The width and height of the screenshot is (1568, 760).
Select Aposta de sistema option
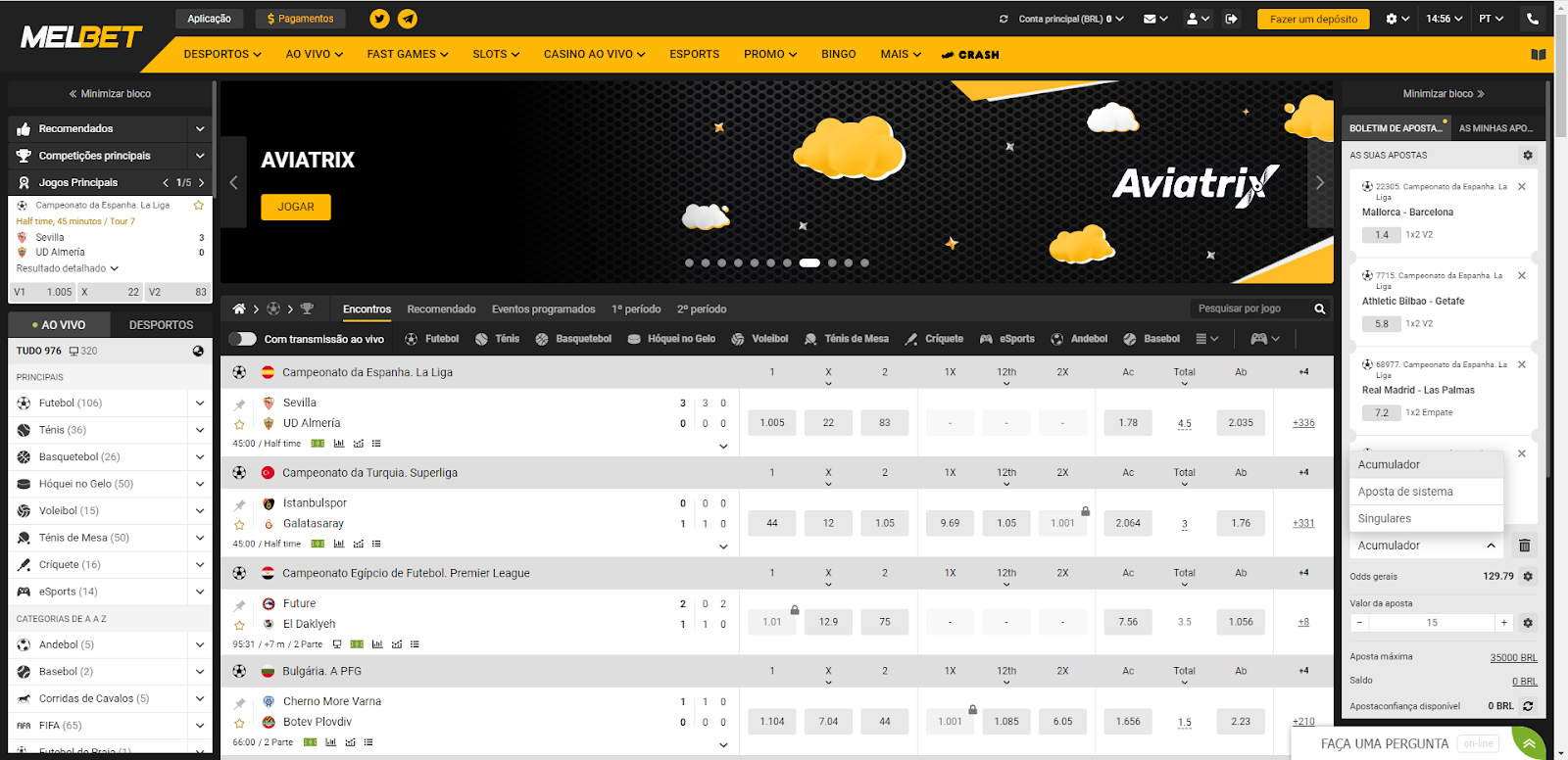pos(1426,492)
